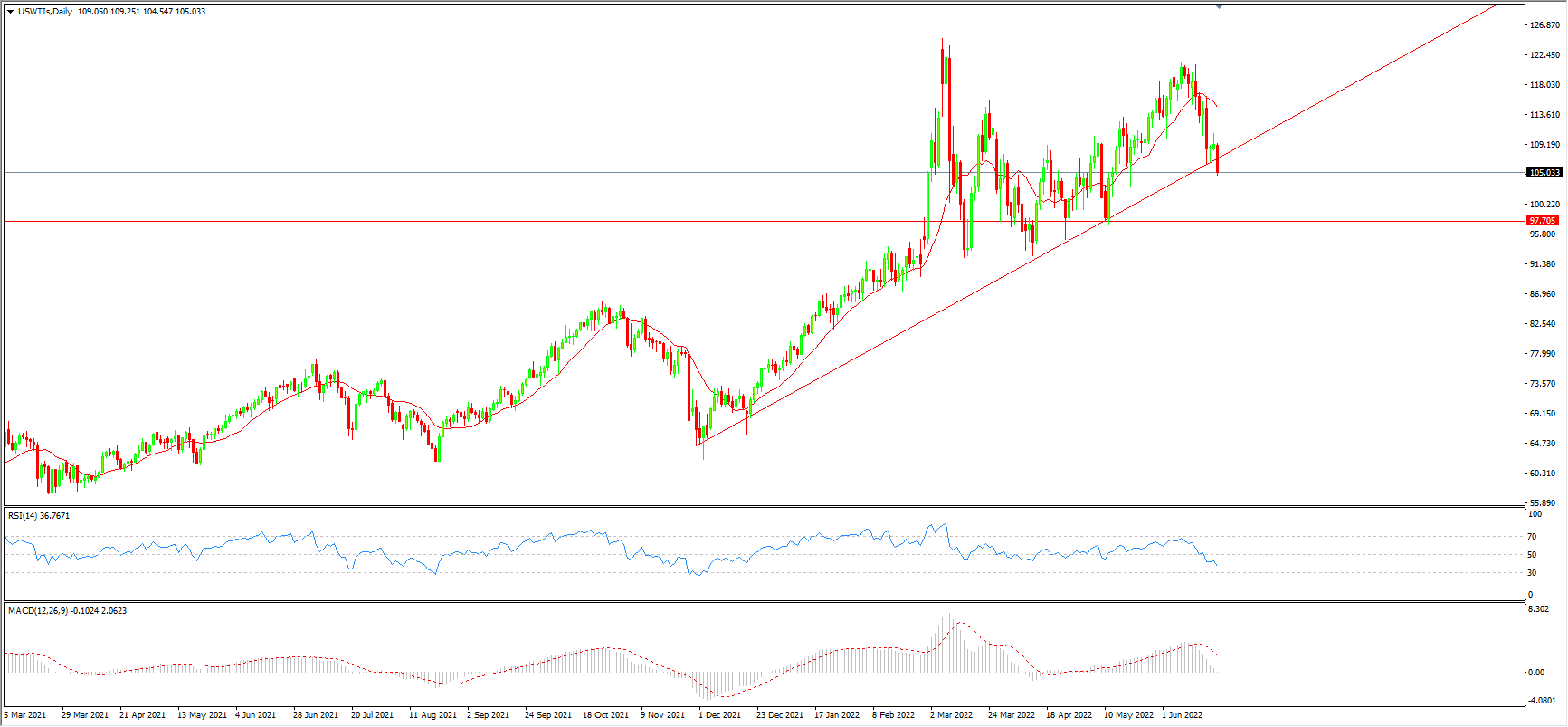Click the RSI 70 level axis label
The height and width of the screenshot is (727, 1568).
pyautogui.click(x=1532, y=537)
